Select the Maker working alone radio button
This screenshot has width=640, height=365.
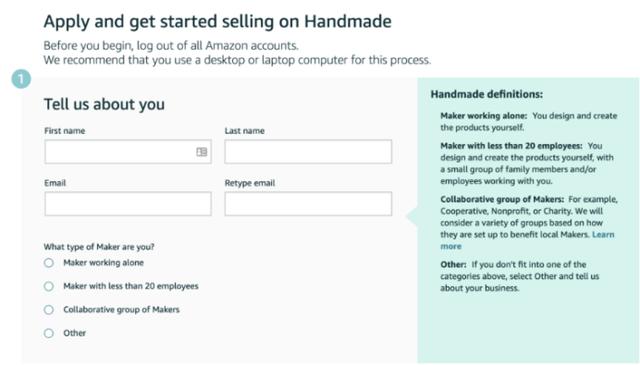[x=49, y=263]
